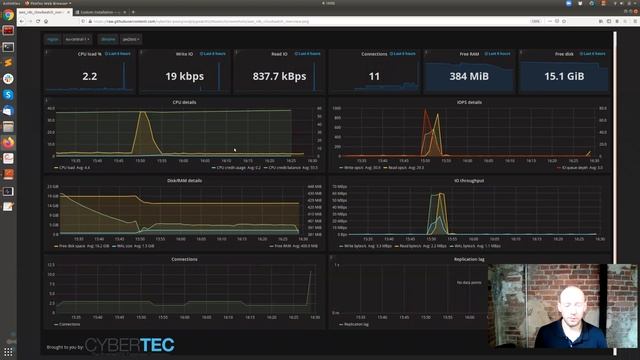
Task: Go forward in Firefox
Action: pyautogui.click(x=30, y=21)
